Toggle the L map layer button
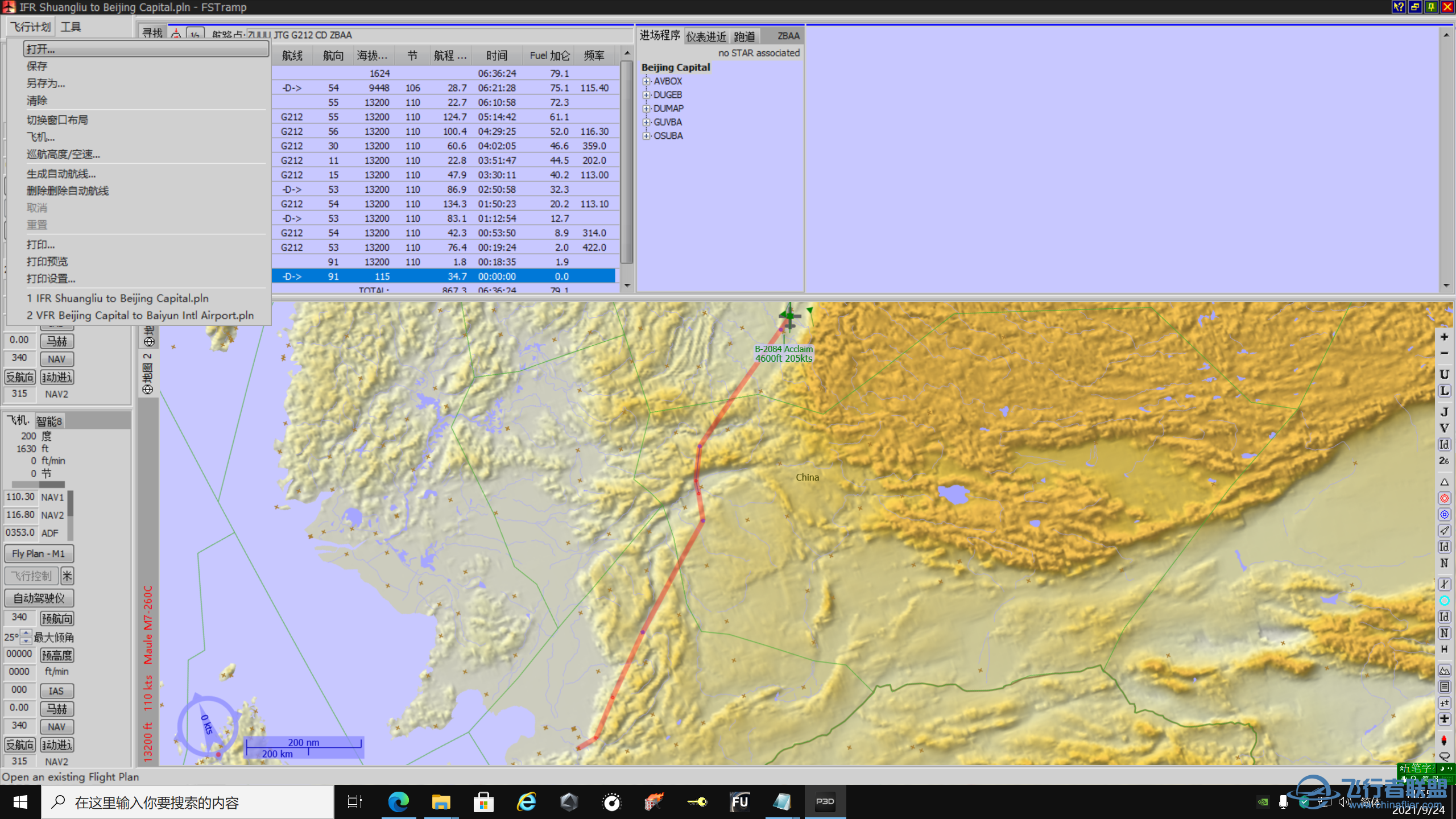 click(x=1444, y=391)
